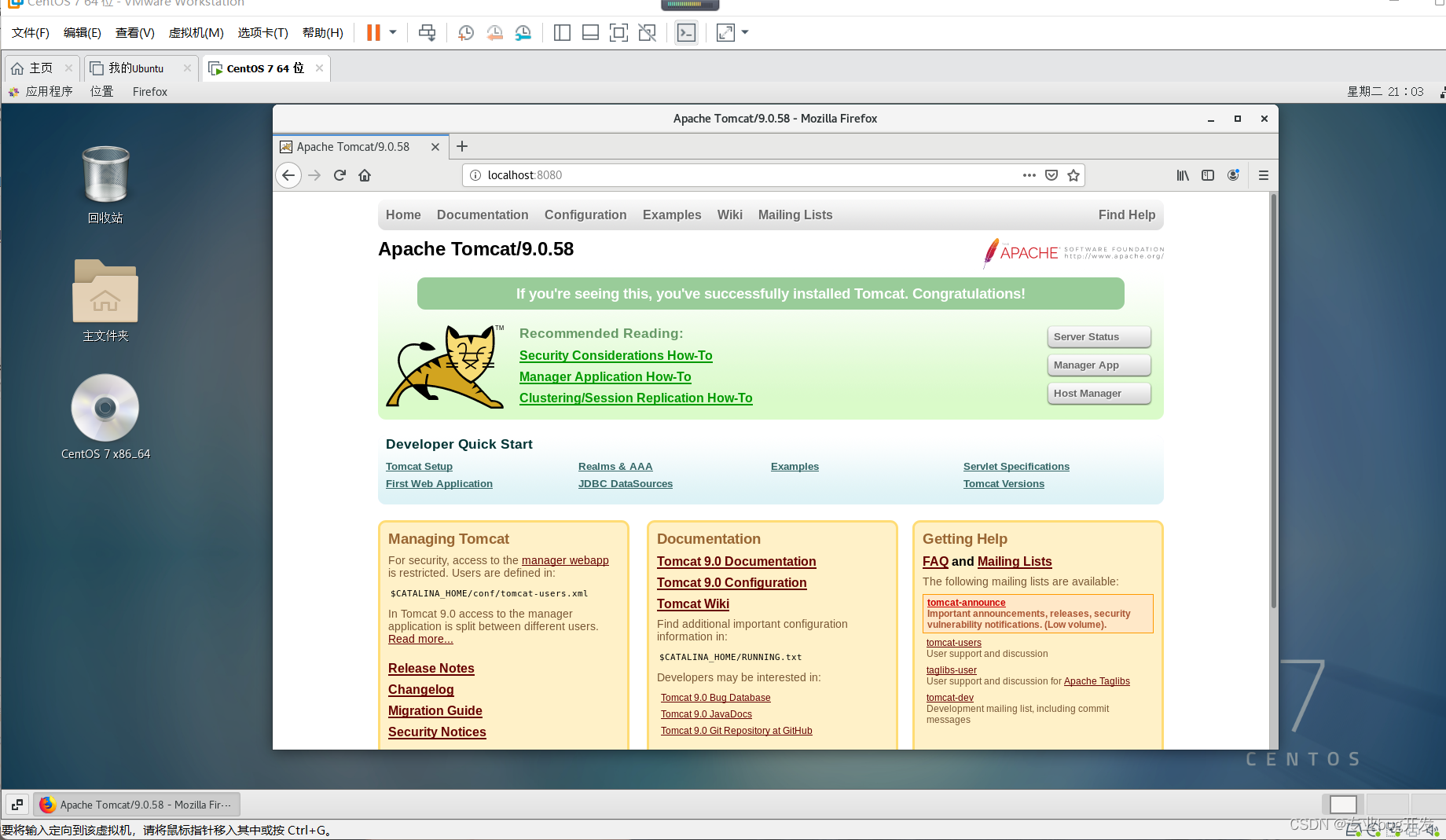Open the 编辑(E) menu
The image size is (1446, 840).
click(x=83, y=33)
